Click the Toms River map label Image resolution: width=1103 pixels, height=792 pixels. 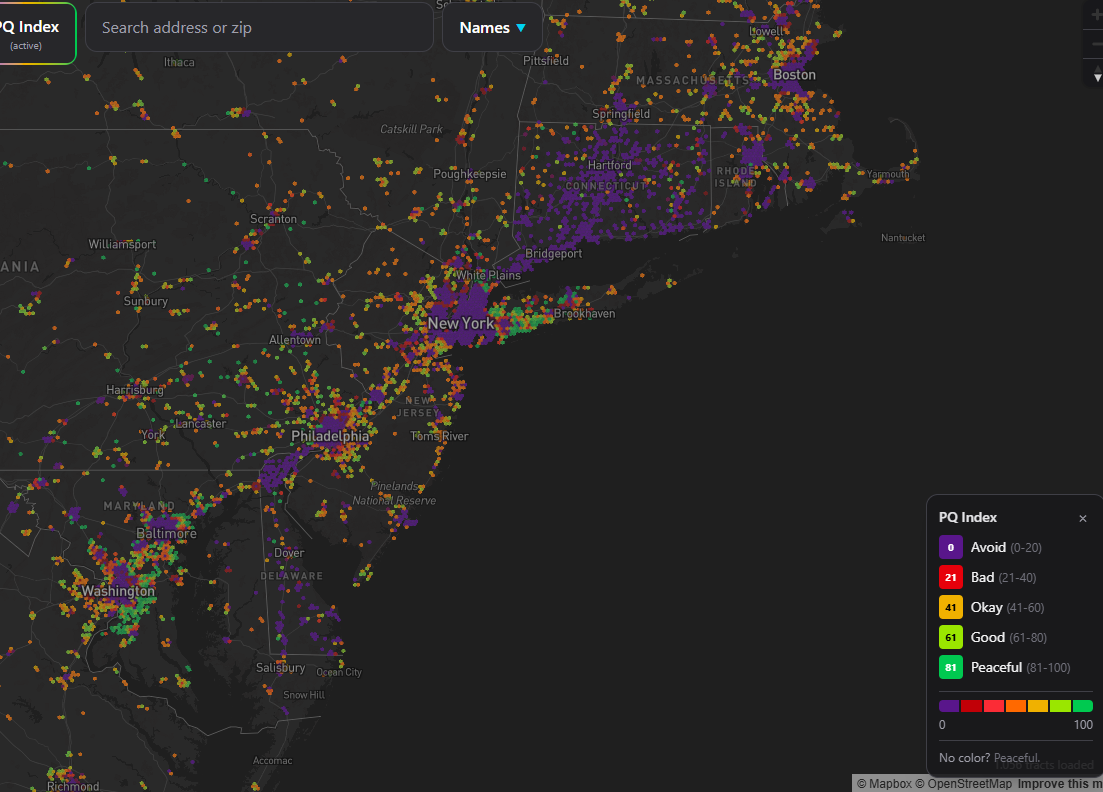(x=440, y=436)
